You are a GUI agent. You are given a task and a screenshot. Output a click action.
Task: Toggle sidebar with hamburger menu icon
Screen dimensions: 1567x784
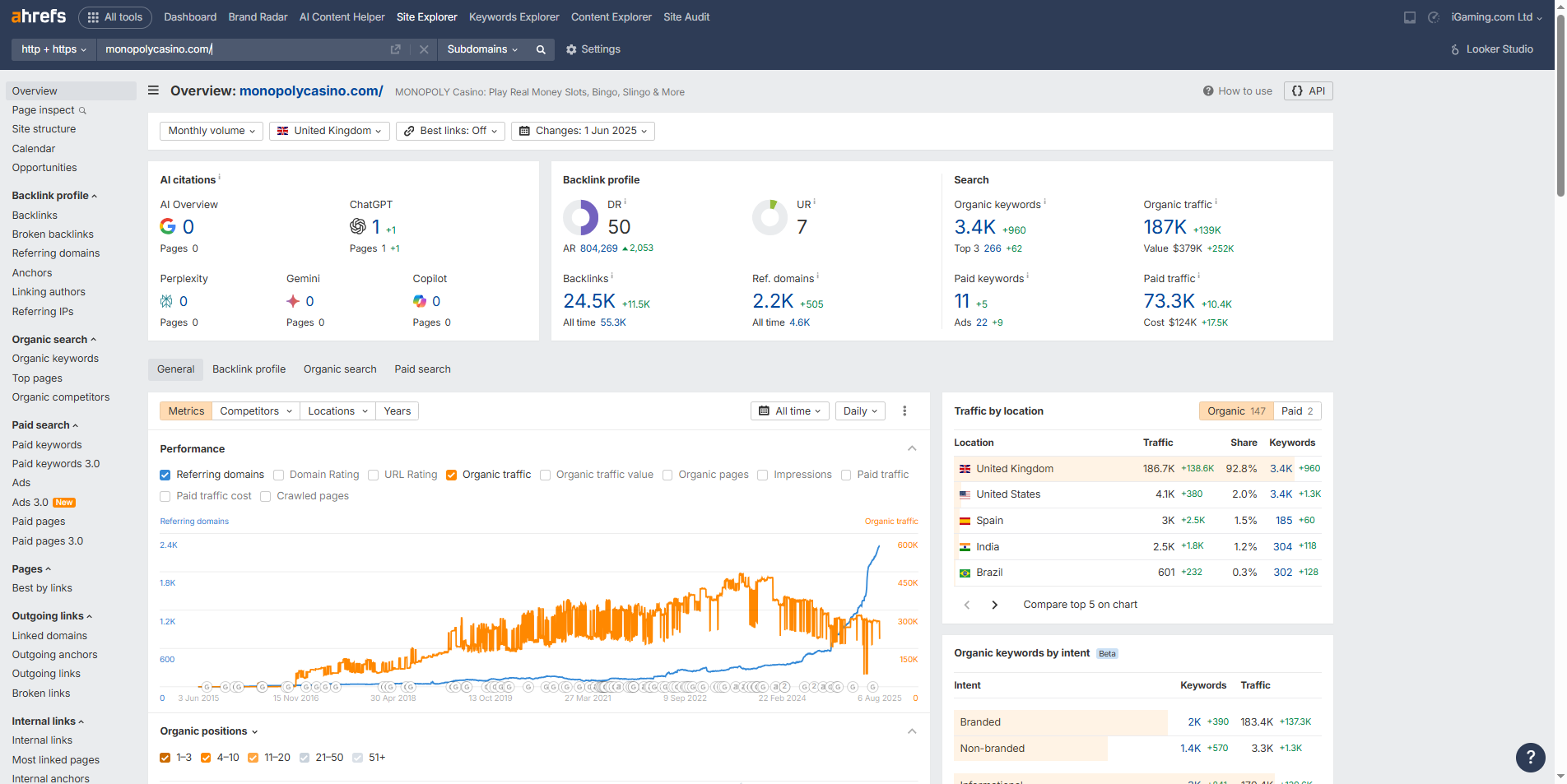tap(153, 90)
